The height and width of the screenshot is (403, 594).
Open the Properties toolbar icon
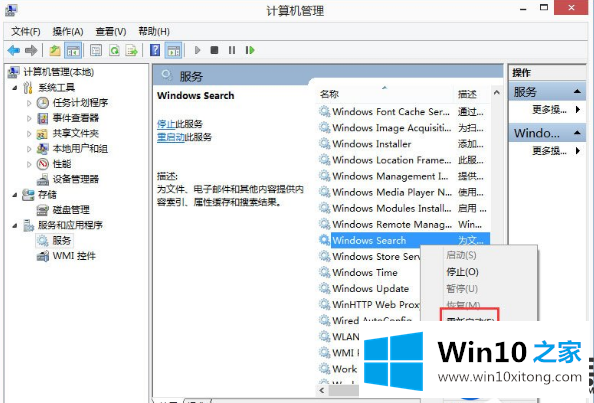(x=96, y=50)
